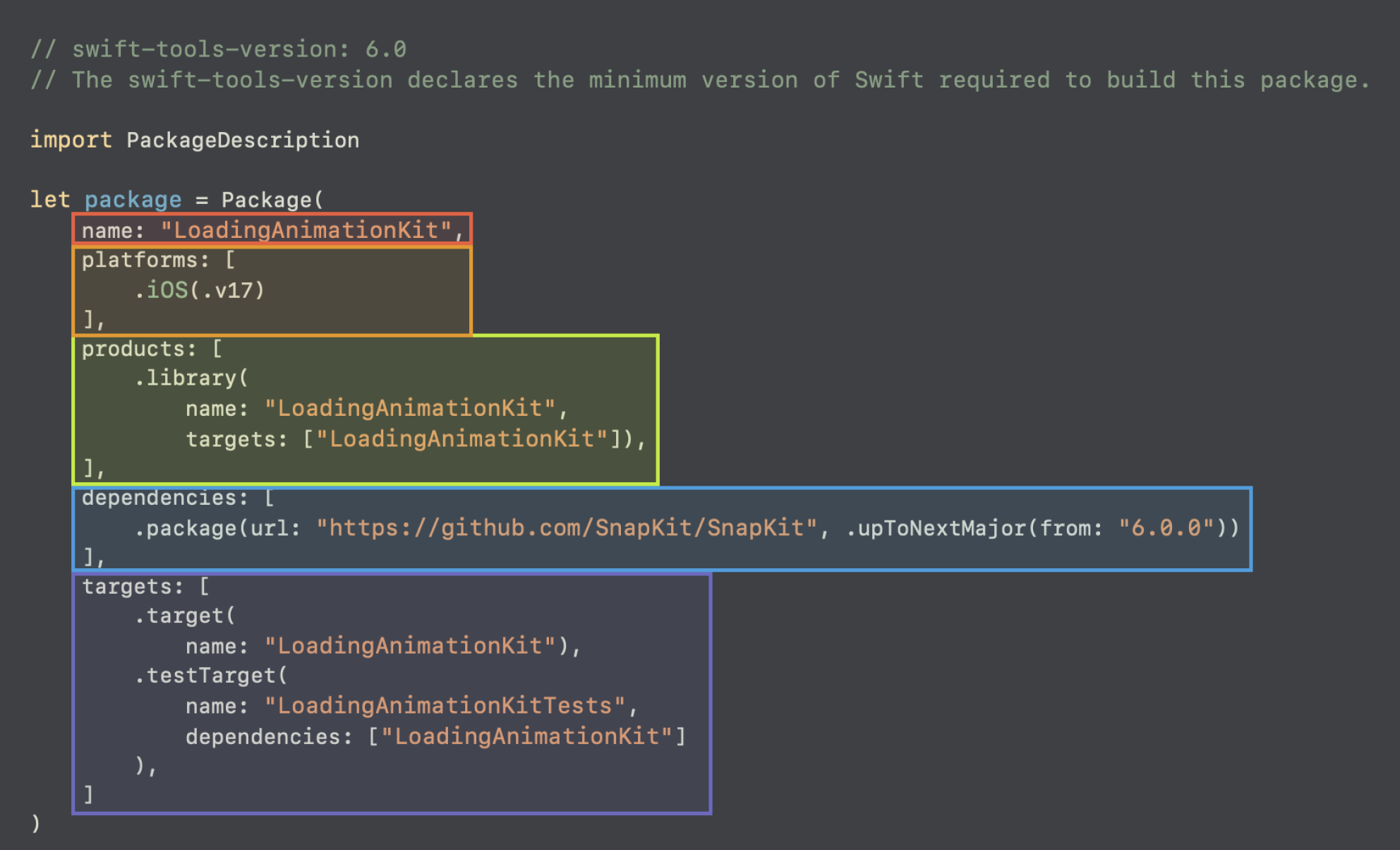
Task: Click the package variable name
Action: click(x=133, y=200)
